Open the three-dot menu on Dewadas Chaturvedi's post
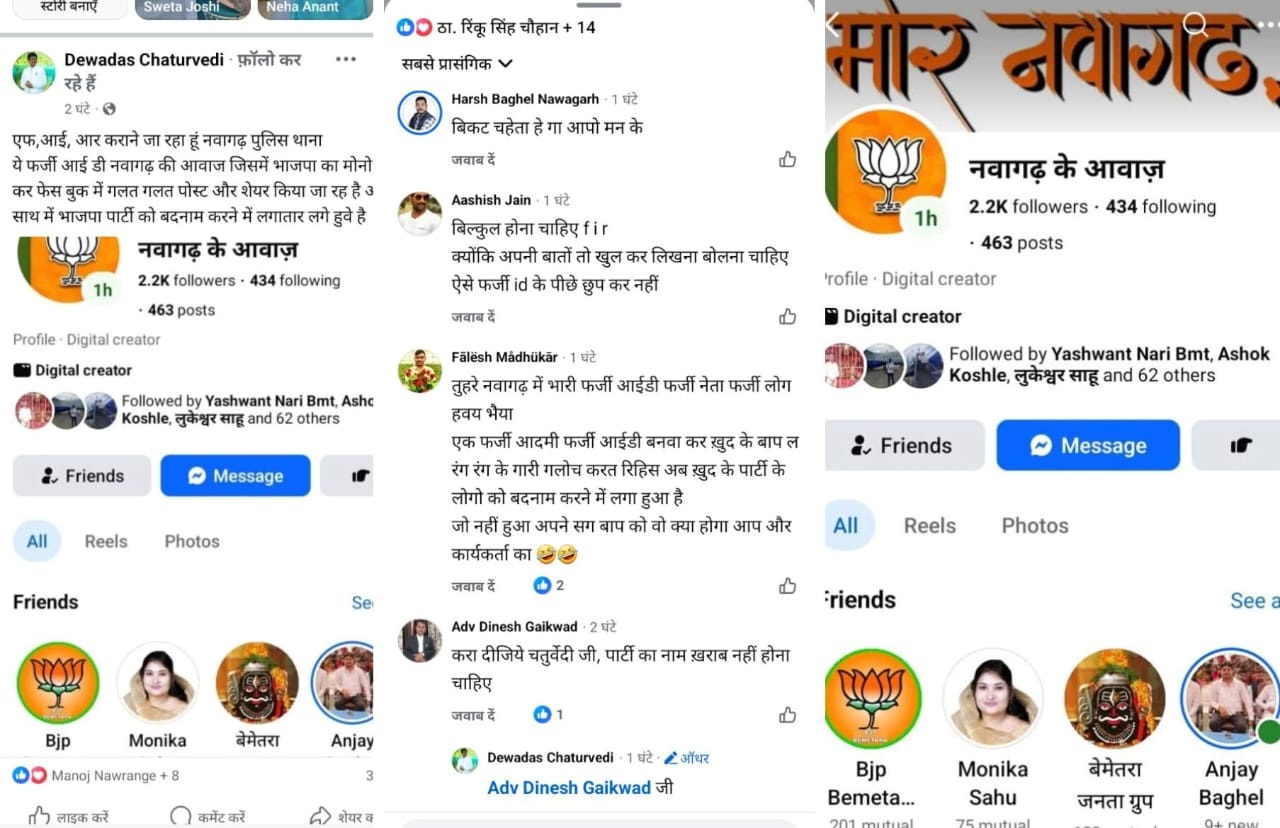The image size is (1280, 828). coord(345,60)
